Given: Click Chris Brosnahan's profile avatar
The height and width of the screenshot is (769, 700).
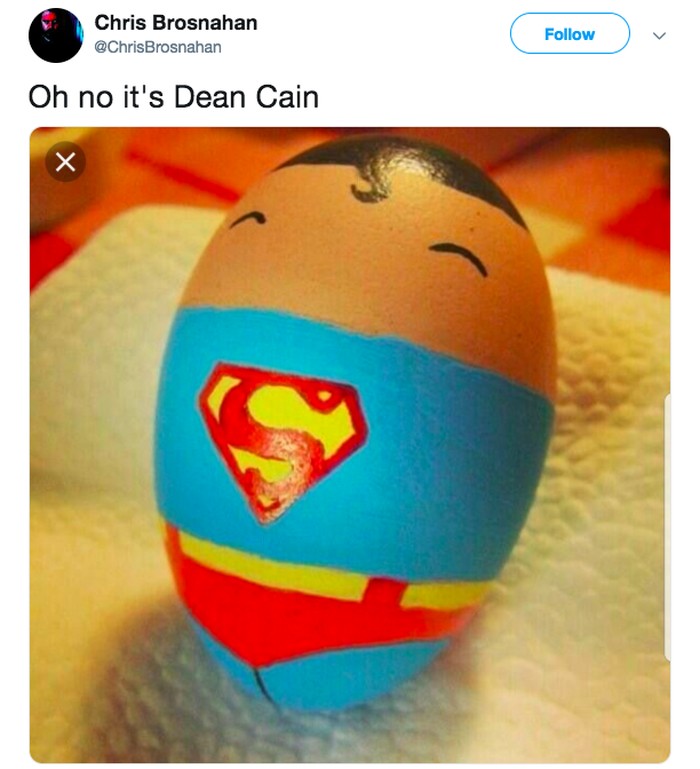Looking at the screenshot, I should pyautogui.click(x=55, y=35).
